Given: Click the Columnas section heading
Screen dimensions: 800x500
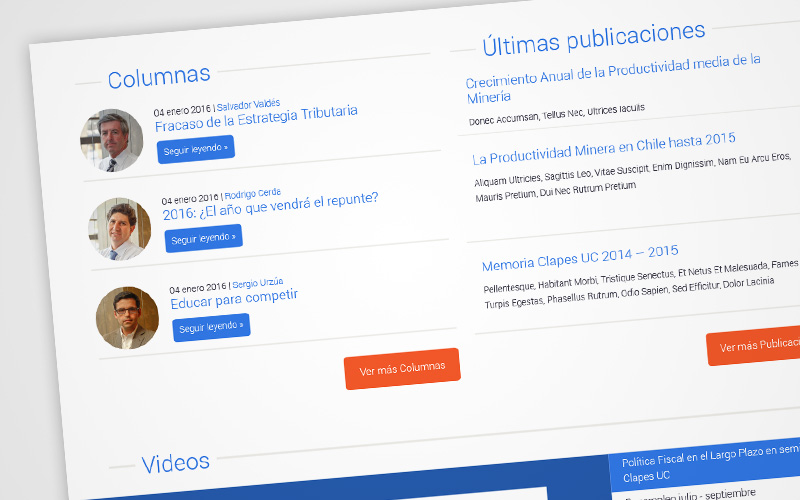Looking at the screenshot, I should 159,77.
